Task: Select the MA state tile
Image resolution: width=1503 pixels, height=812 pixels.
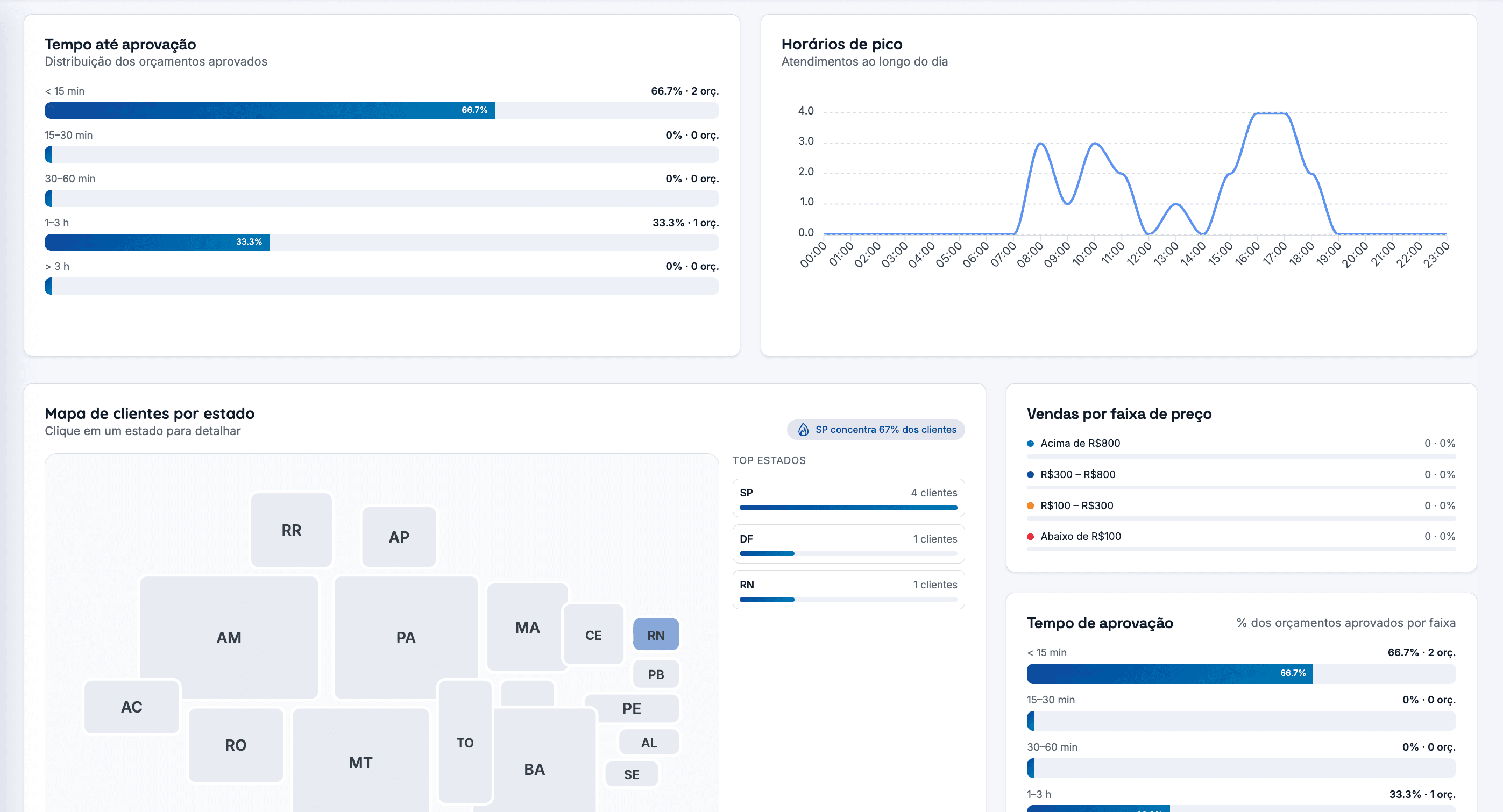Action: 527,628
